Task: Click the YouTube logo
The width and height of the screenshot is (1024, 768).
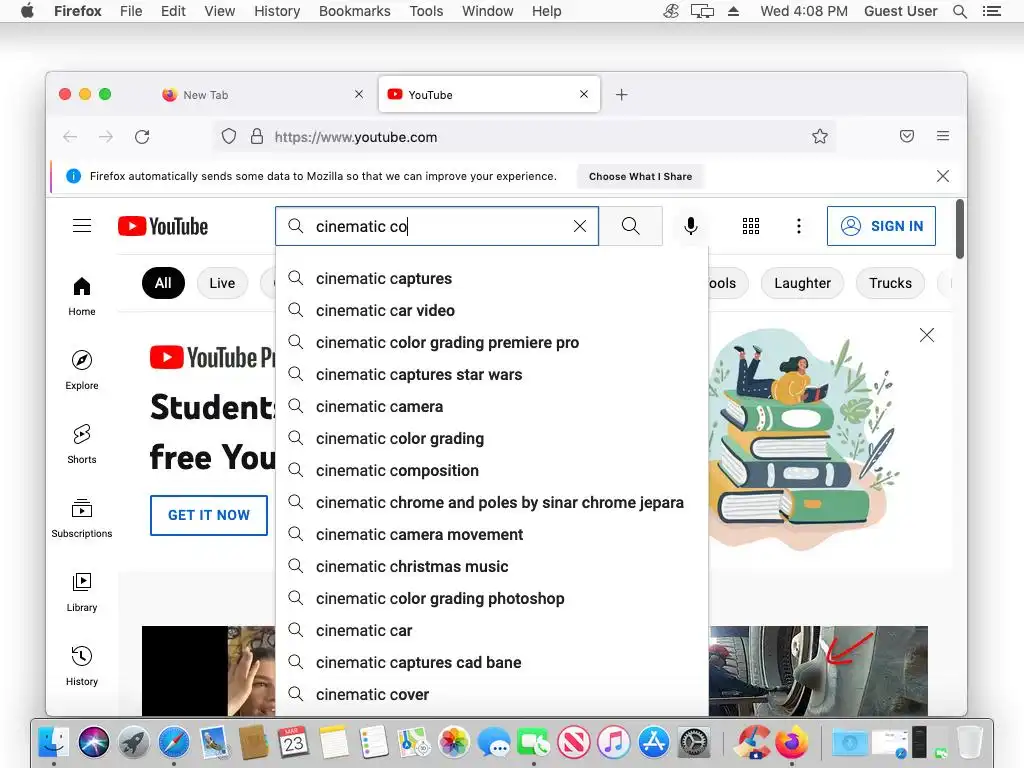Action: pyautogui.click(x=163, y=226)
